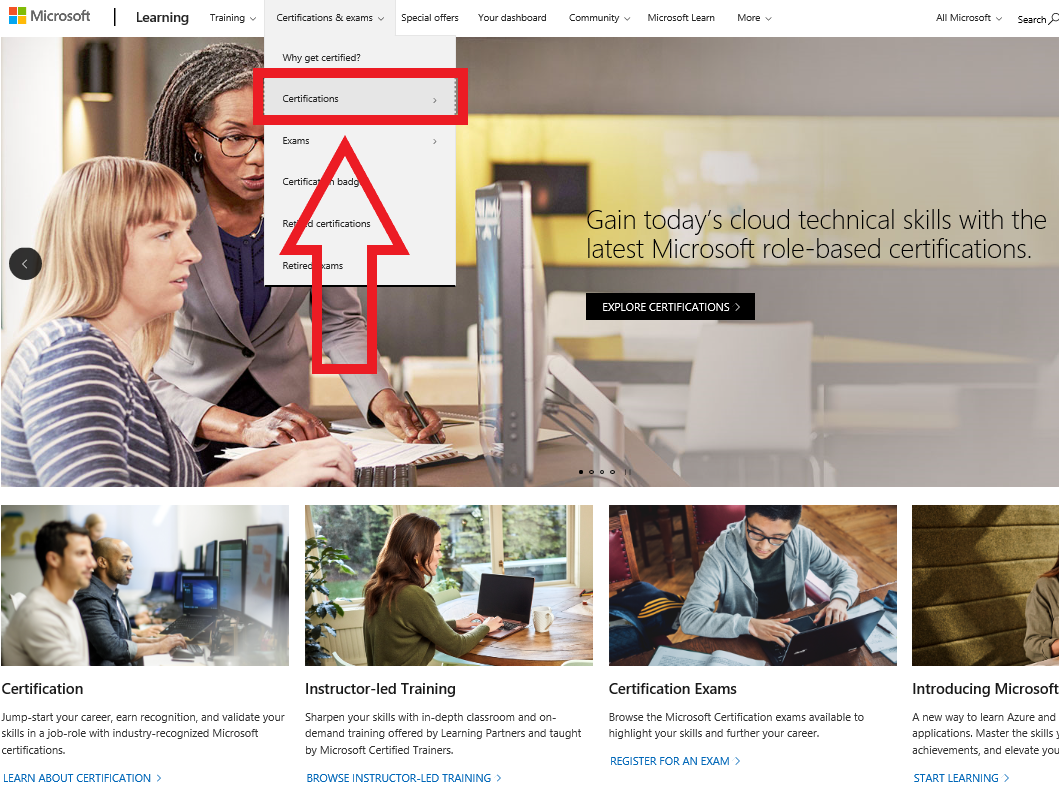
Task: Click the Explore Certifications button
Action: click(x=670, y=307)
